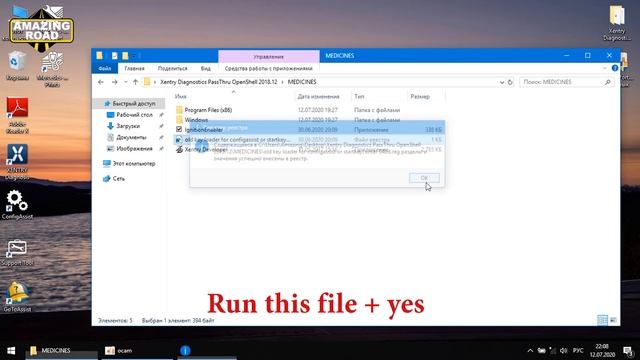The width and height of the screenshot is (640, 360).
Task: Open Документы in the sidebar
Action: (x=131, y=137)
